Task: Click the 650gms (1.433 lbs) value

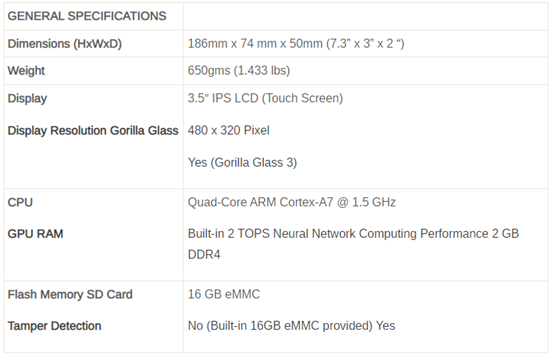Action: [239, 70]
